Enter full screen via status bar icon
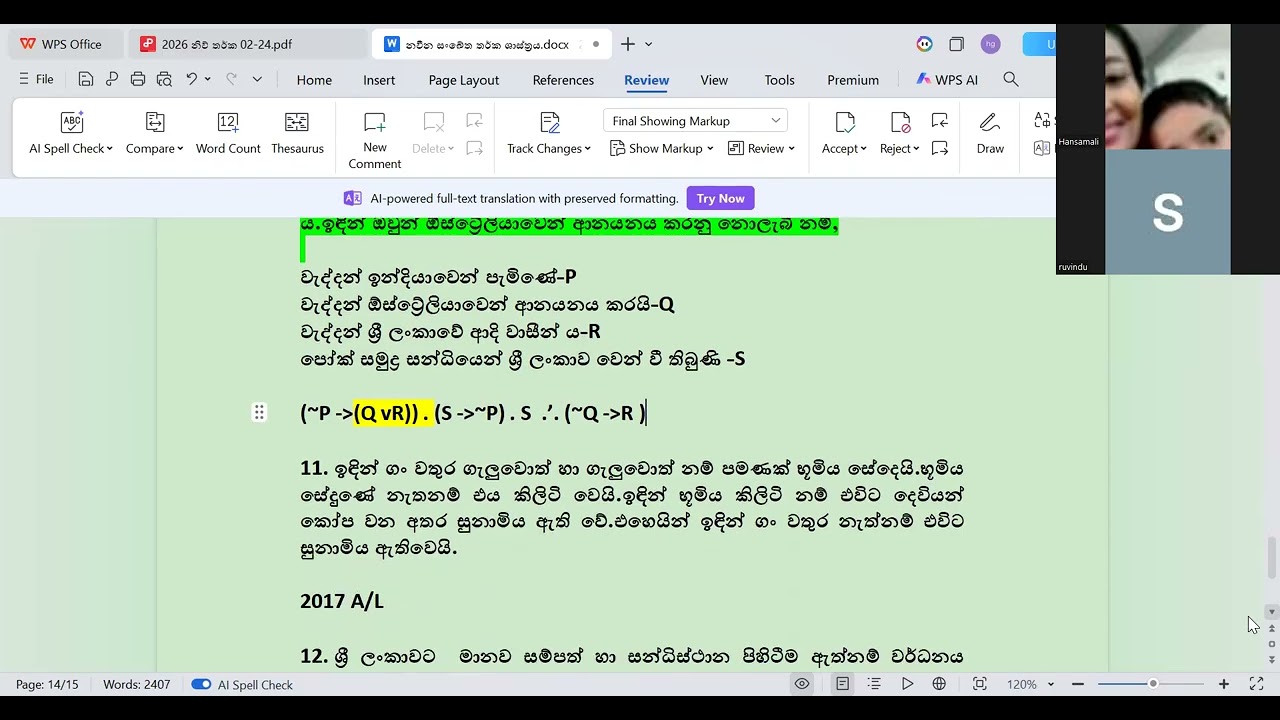This screenshot has width=1280, height=720. coord(1257,684)
